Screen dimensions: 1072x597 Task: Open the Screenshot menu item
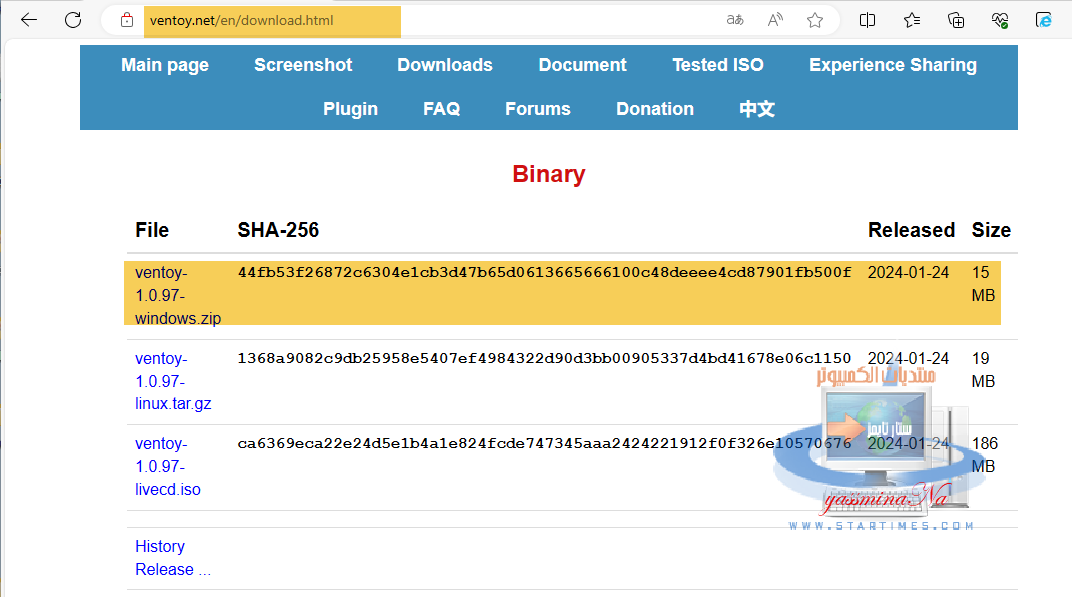[303, 65]
